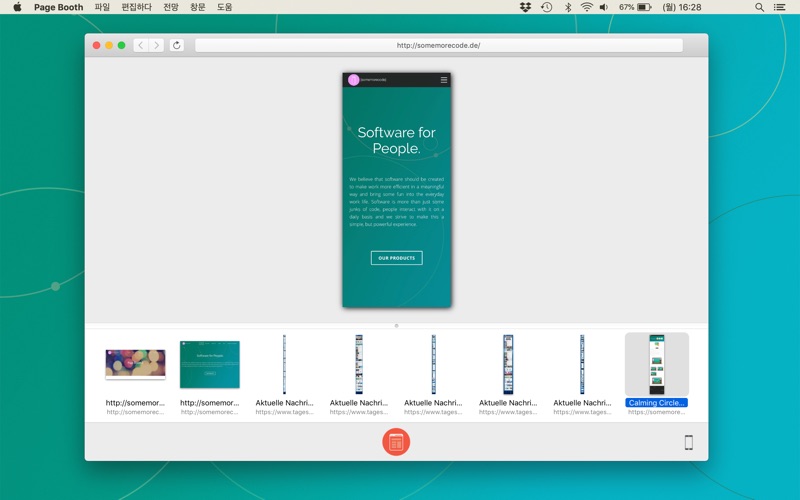The image size is (800, 500).
Task: Click the Software for People. heading
Action: click(x=396, y=140)
